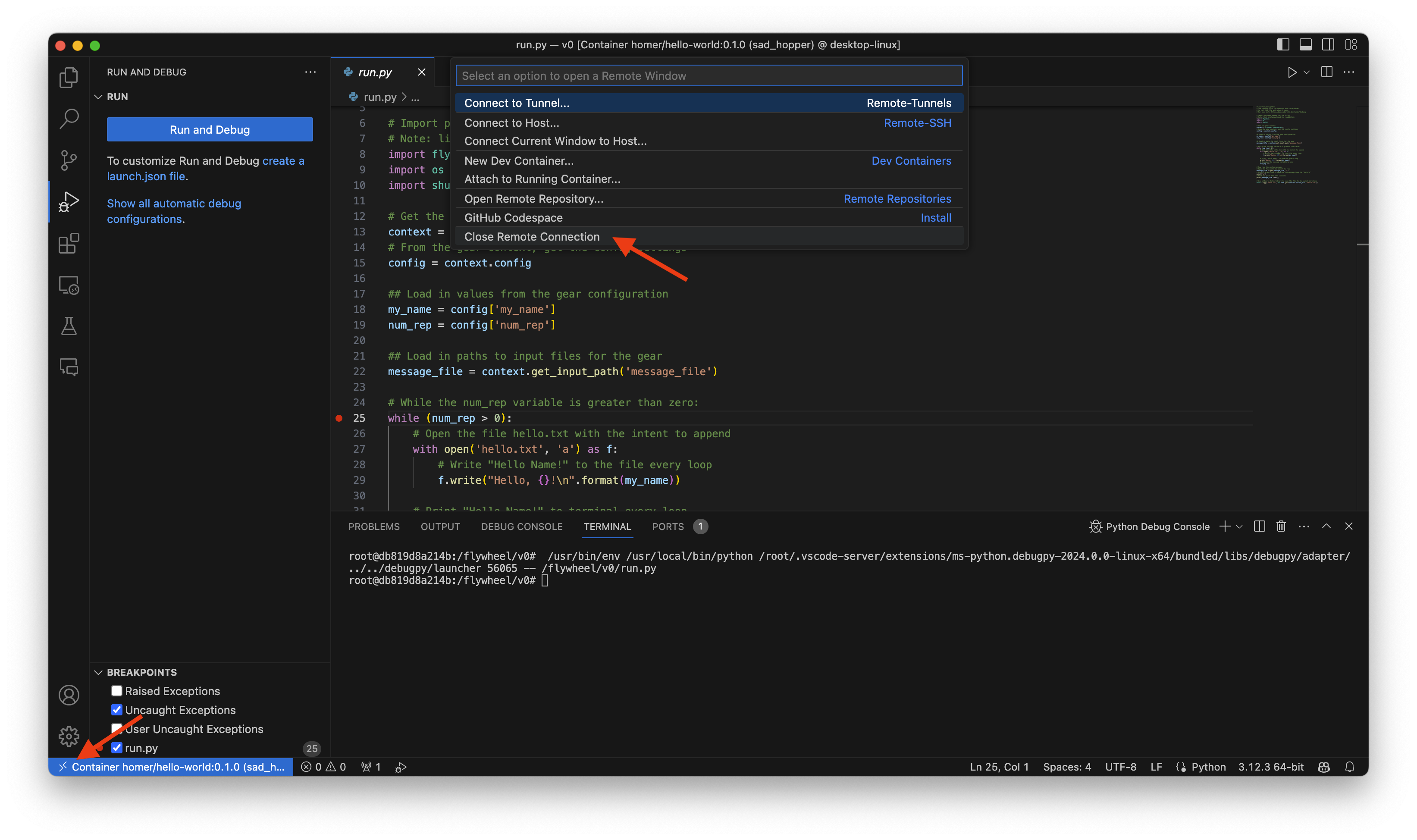
Task: Toggle the bottom panel layout icon
Action: [x=1305, y=45]
